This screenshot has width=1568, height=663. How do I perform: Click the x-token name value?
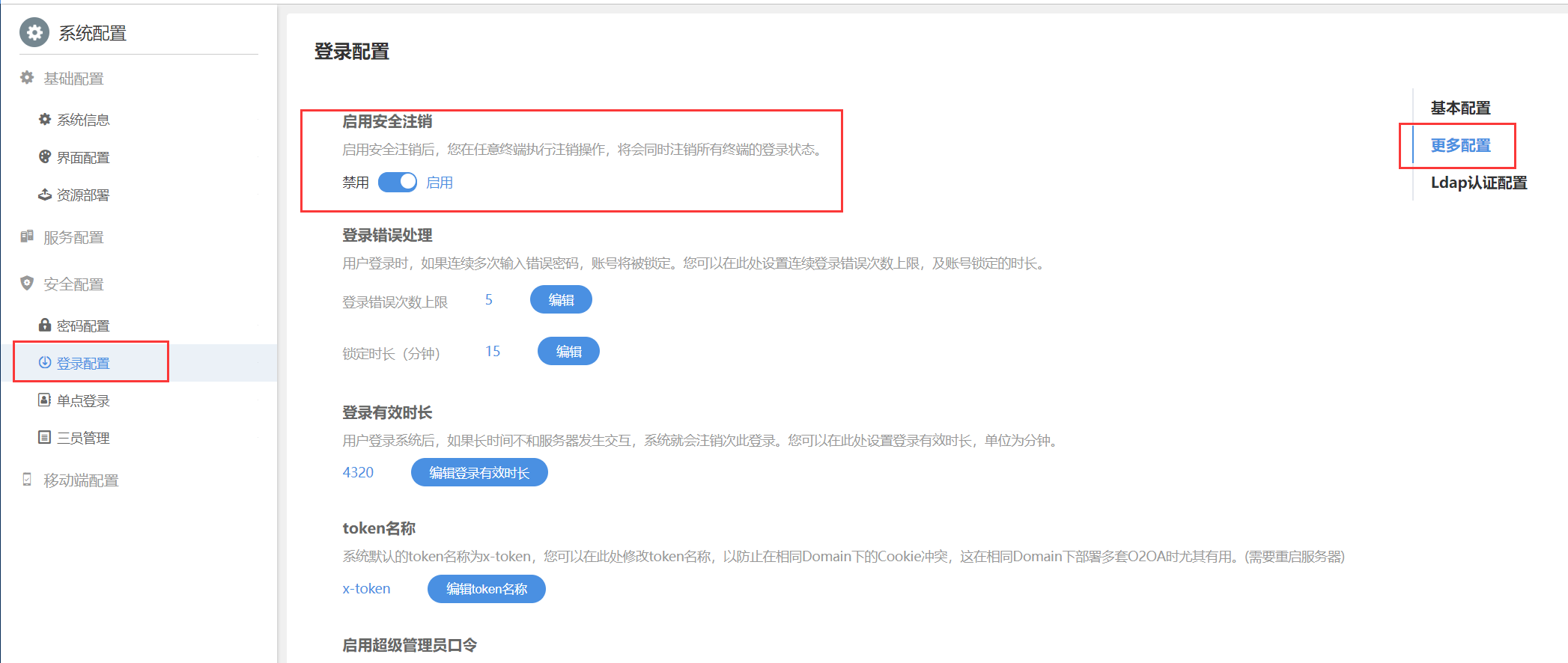coord(366,588)
